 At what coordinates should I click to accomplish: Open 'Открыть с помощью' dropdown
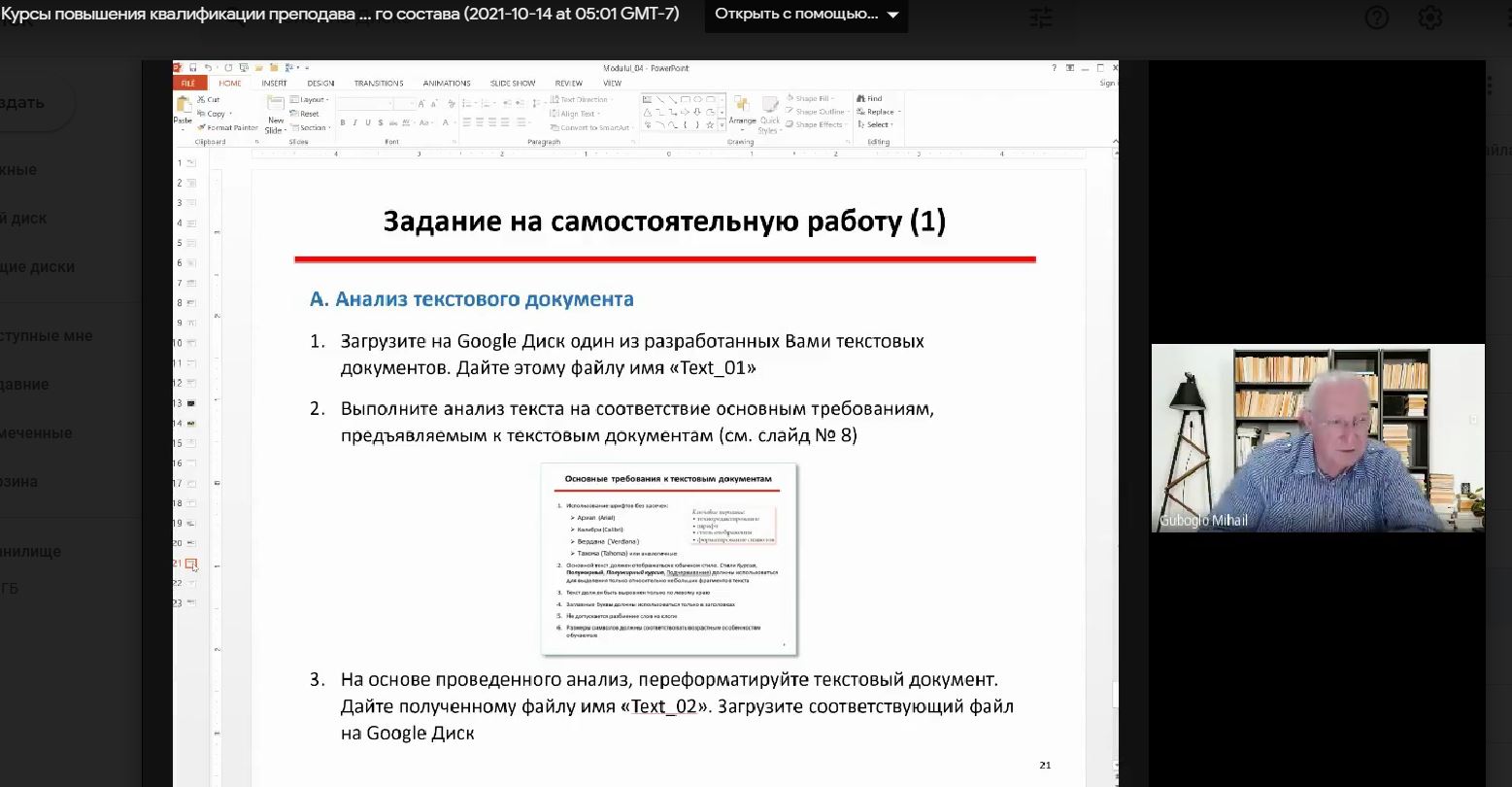[x=807, y=15]
